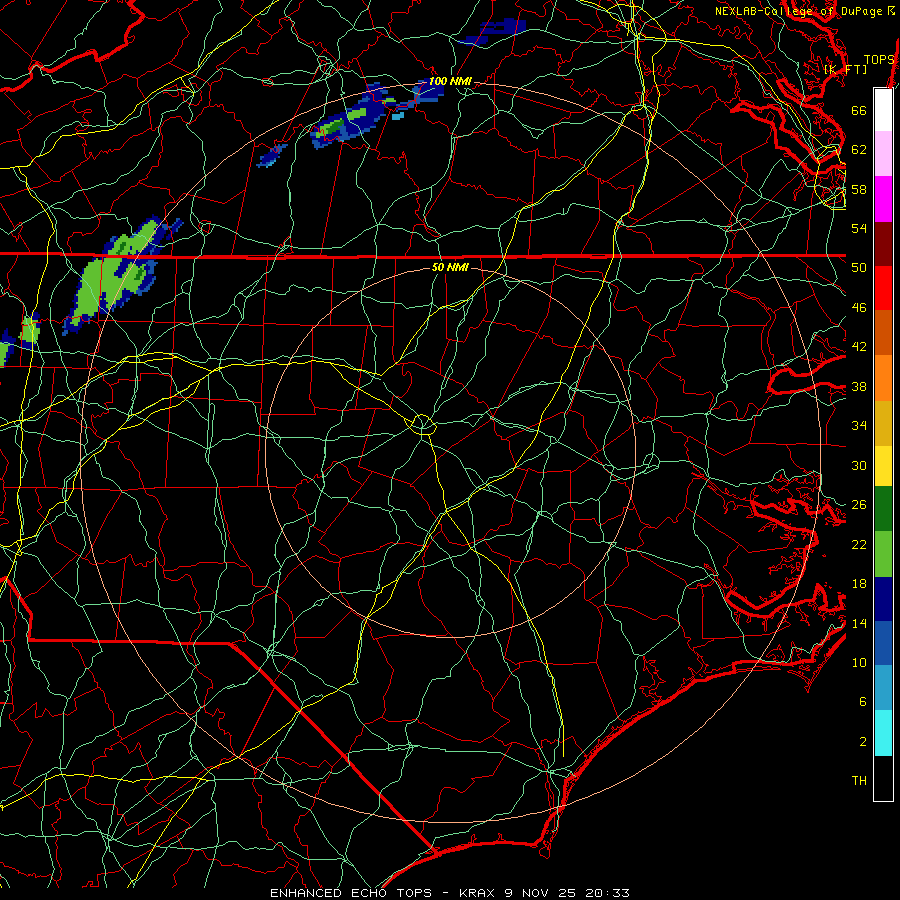The image size is (900, 900).
Task: Choose the gold legend swatch
Action: 883,423
